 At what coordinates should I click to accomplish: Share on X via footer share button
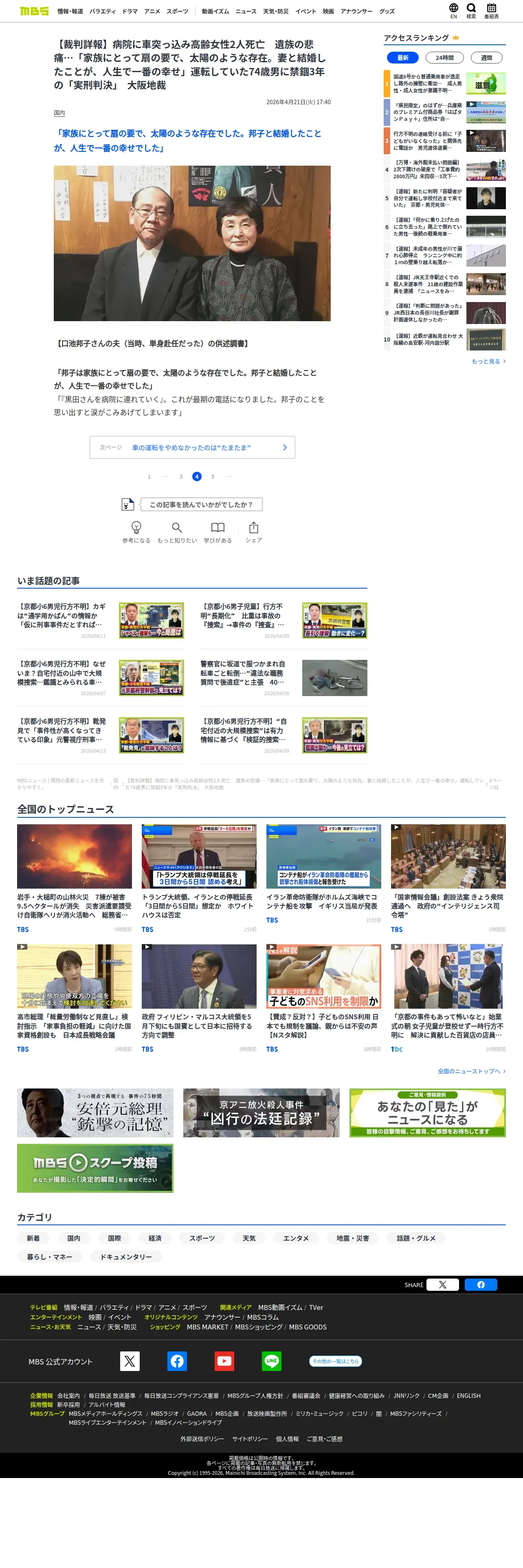click(443, 1284)
